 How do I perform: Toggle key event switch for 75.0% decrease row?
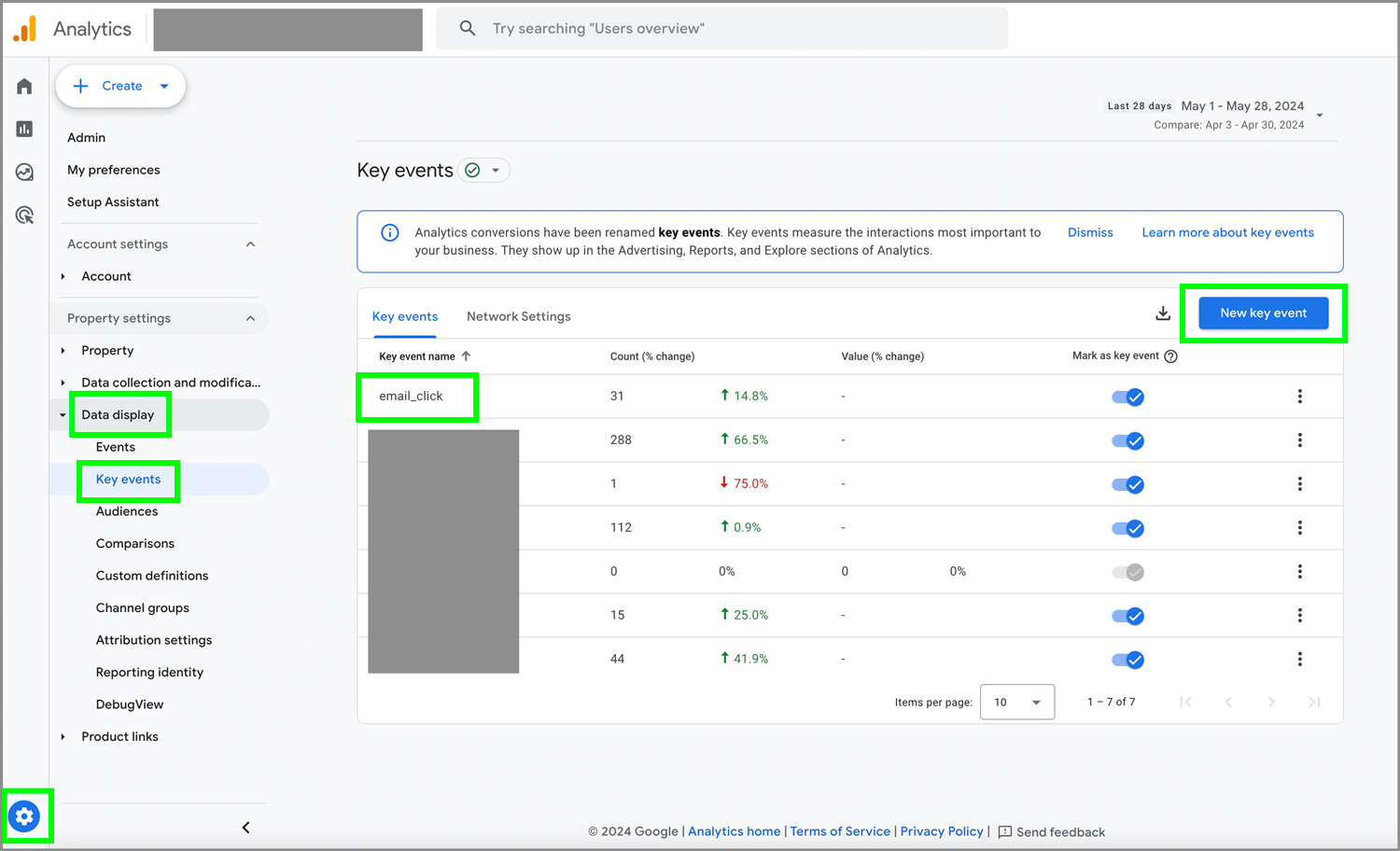pyautogui.click(x=1127, y=484)
